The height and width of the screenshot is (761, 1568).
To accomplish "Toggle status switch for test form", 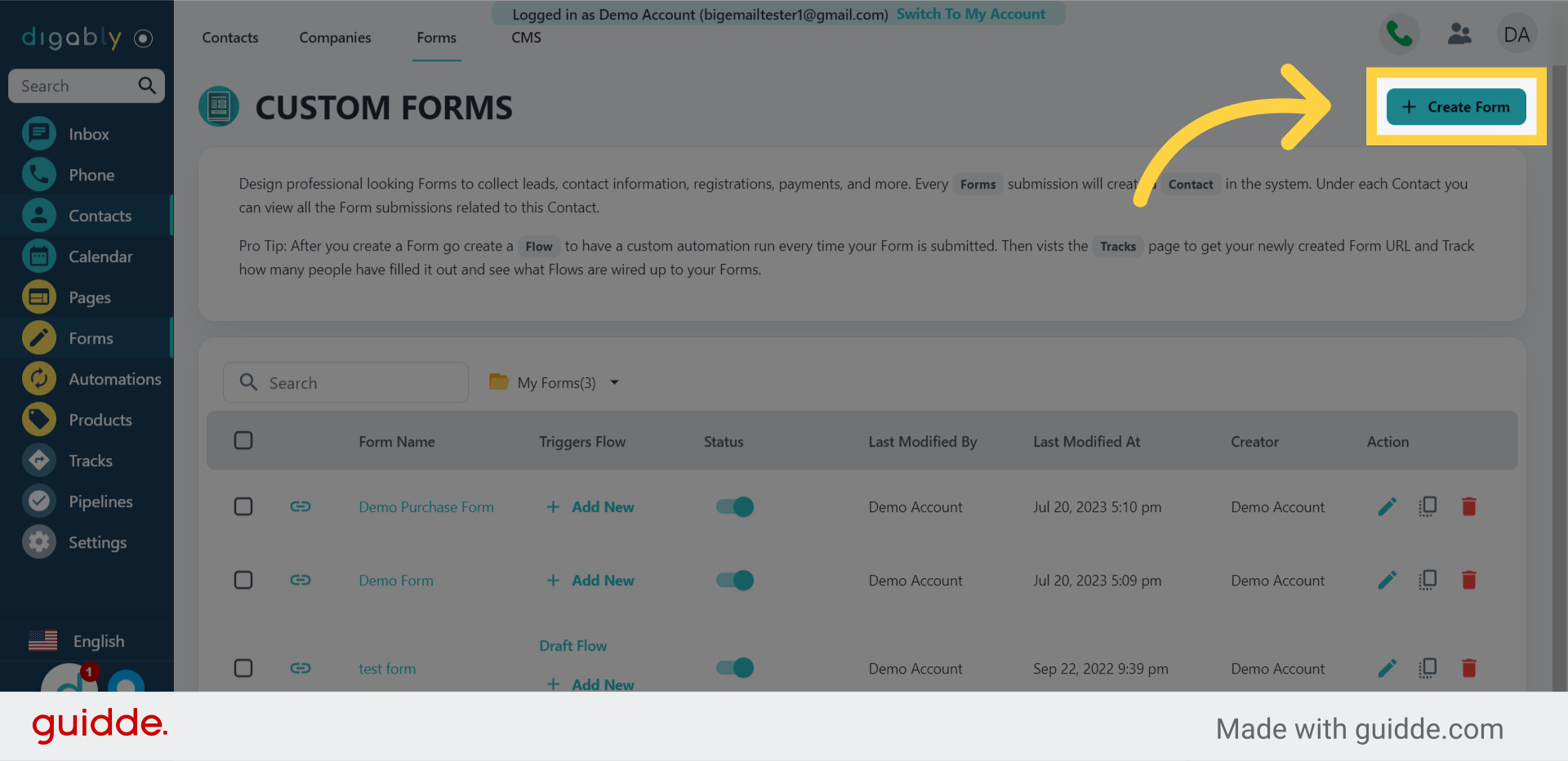I will tap(735, 668).
